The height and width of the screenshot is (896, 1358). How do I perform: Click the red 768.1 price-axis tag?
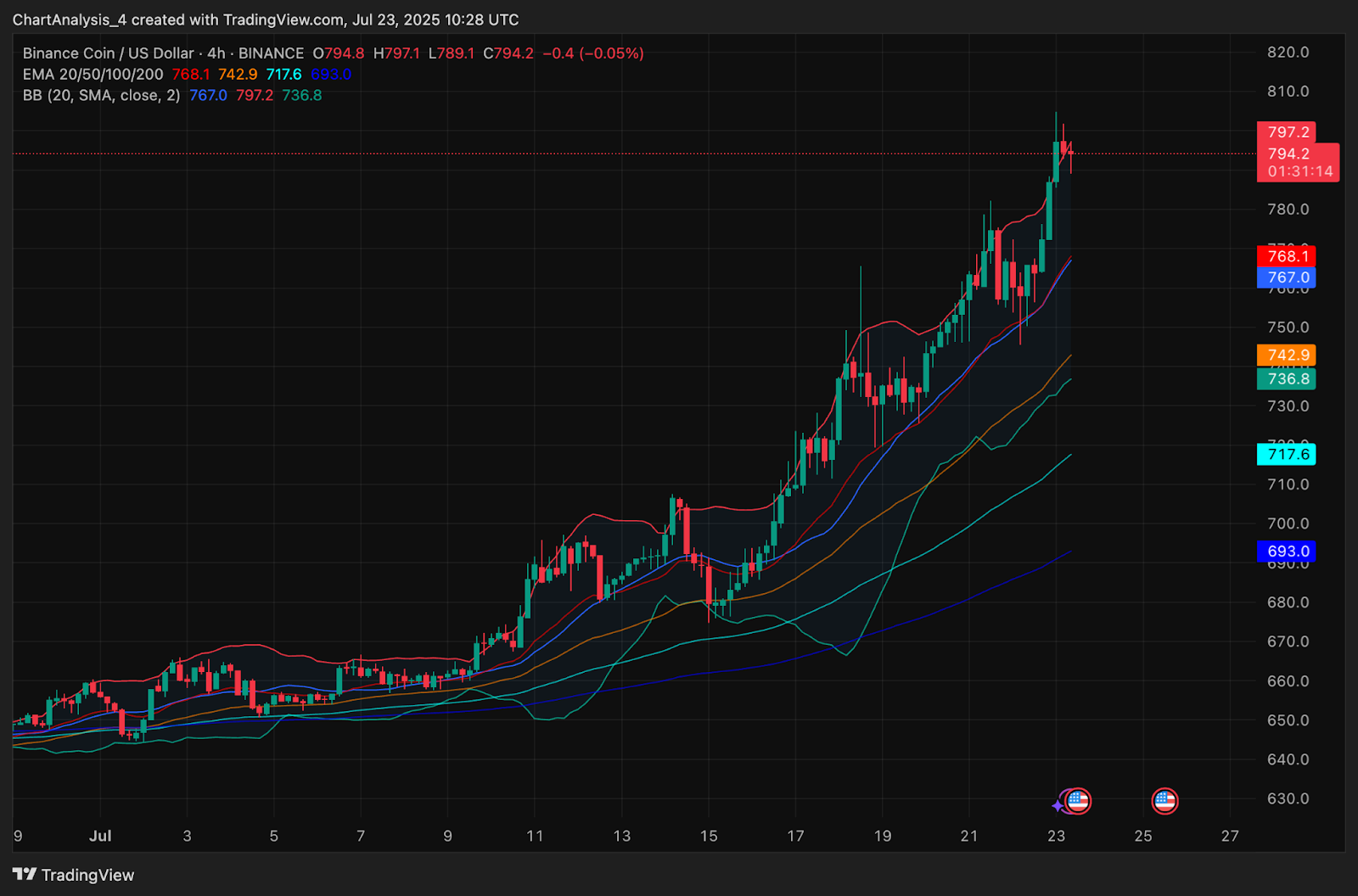(1287, 256)
